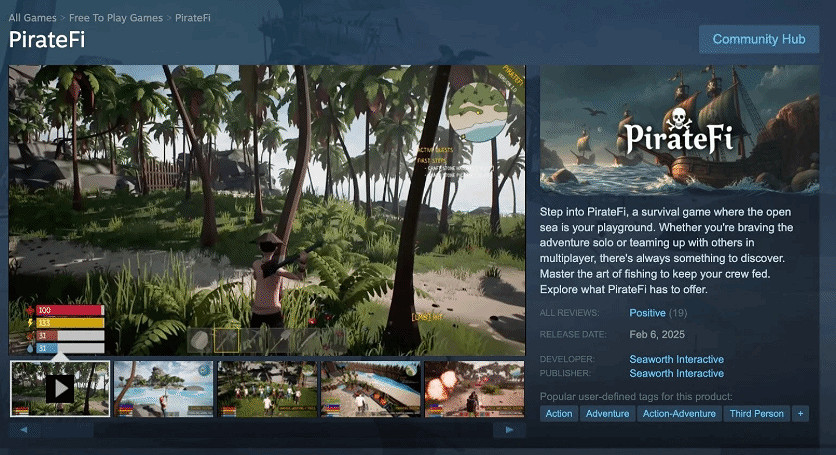Screen dimensions: 836x455
Task: Open Free To Play Games breadcrumb
Action: point(117,18)
